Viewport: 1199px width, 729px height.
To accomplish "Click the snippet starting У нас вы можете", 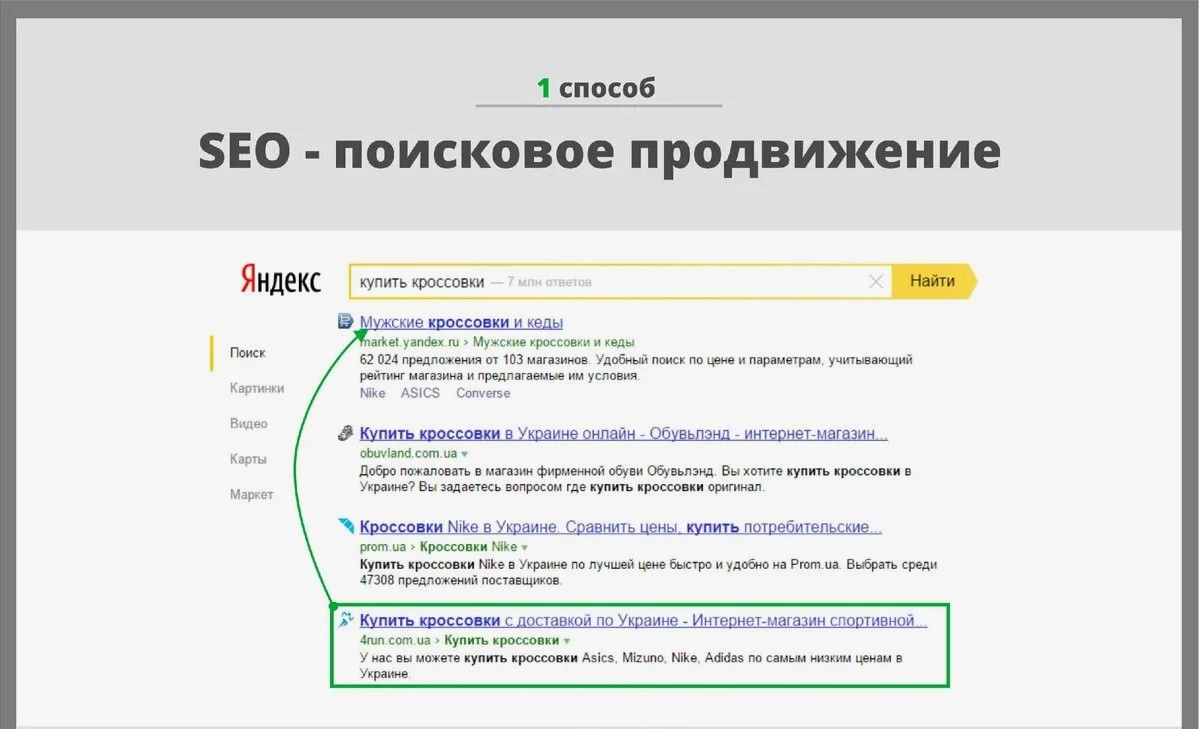I will [x=631, y=666].
